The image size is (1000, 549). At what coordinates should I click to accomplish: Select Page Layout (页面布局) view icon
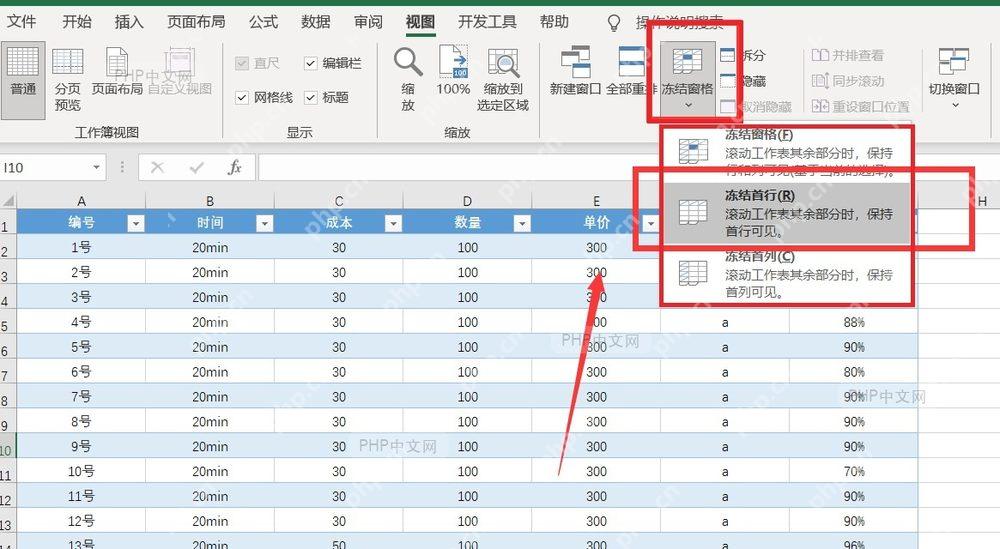coord(117,64)
